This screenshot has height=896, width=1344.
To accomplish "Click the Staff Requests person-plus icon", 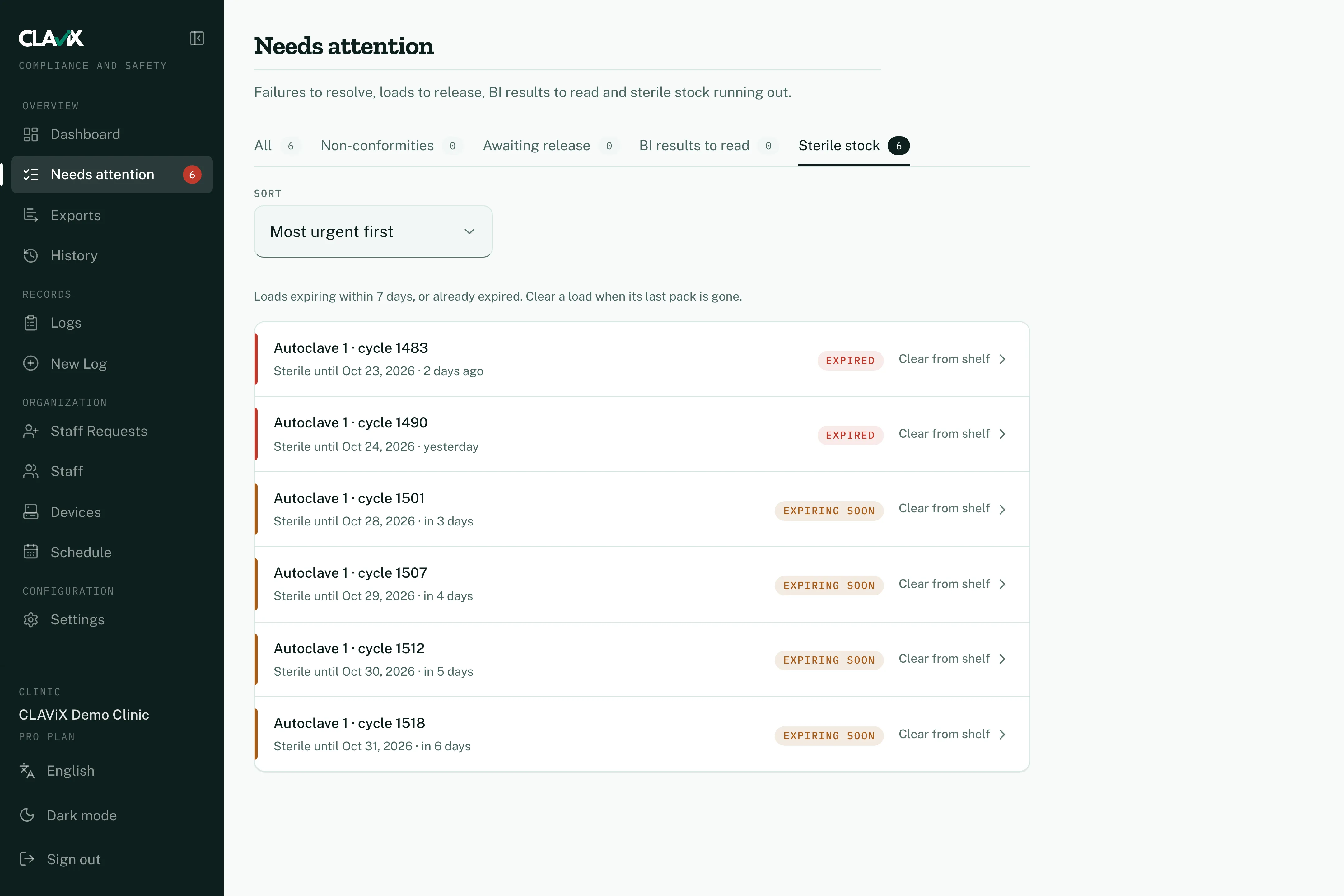I will [31, 431].
